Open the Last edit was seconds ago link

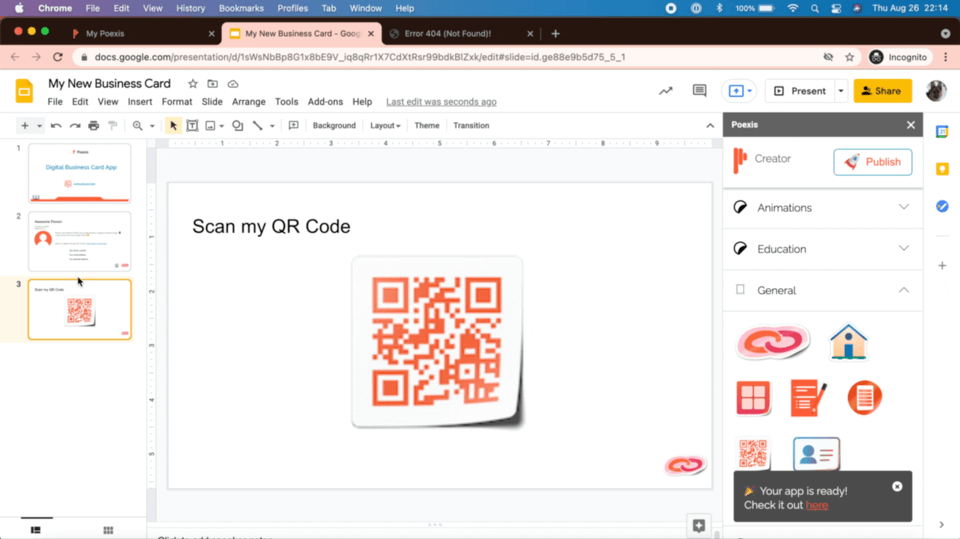pyautogui.click(x=441, y=102)
